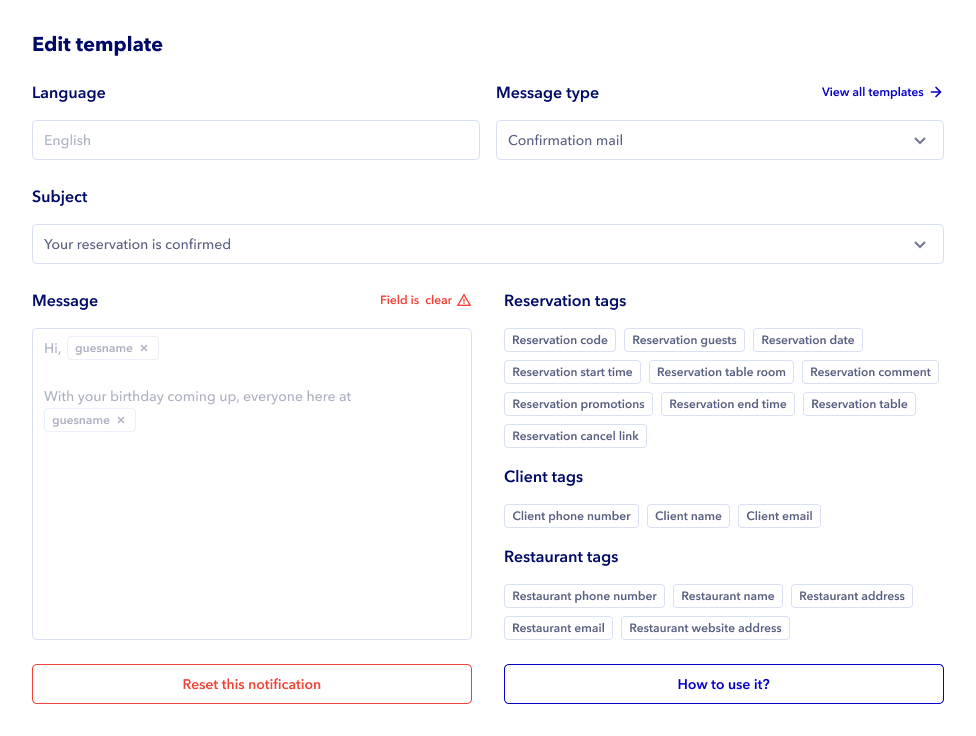Viewport: 976px width, 736px height.
Task: Click the warning triangle icon beside Field is clear
Action: pyautogui.click(x=463, y=300)
